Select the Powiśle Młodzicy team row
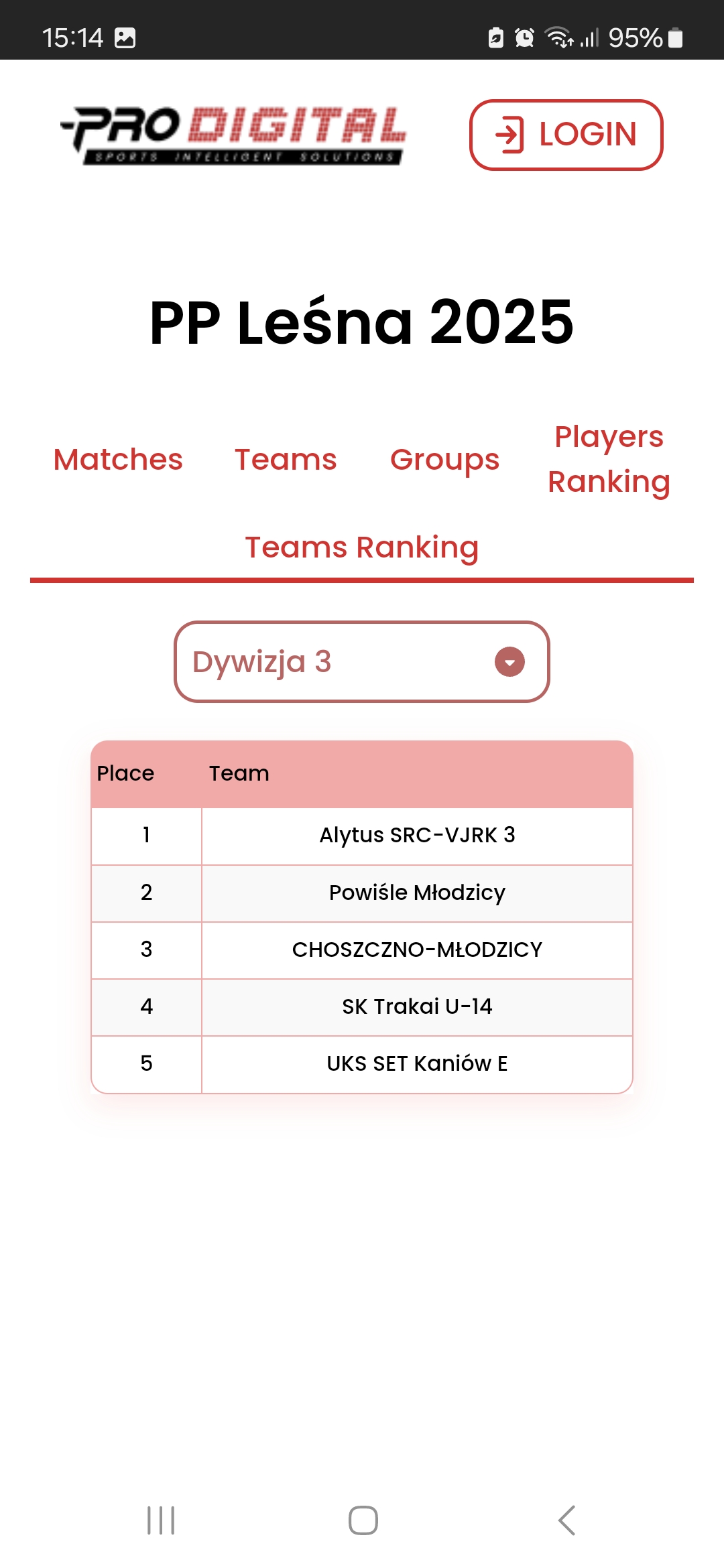This screenshot has height=1568, width=724. (362, 893)
